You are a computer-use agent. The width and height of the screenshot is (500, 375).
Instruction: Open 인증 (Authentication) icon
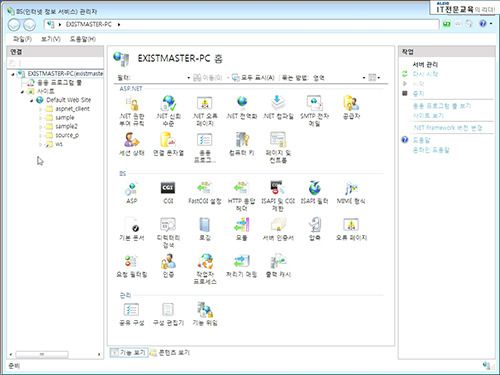(x=168, y=266)
